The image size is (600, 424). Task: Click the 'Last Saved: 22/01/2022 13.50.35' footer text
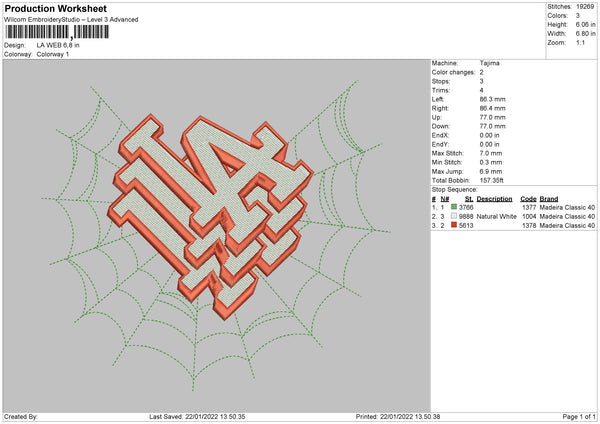[x=197, y=417]
